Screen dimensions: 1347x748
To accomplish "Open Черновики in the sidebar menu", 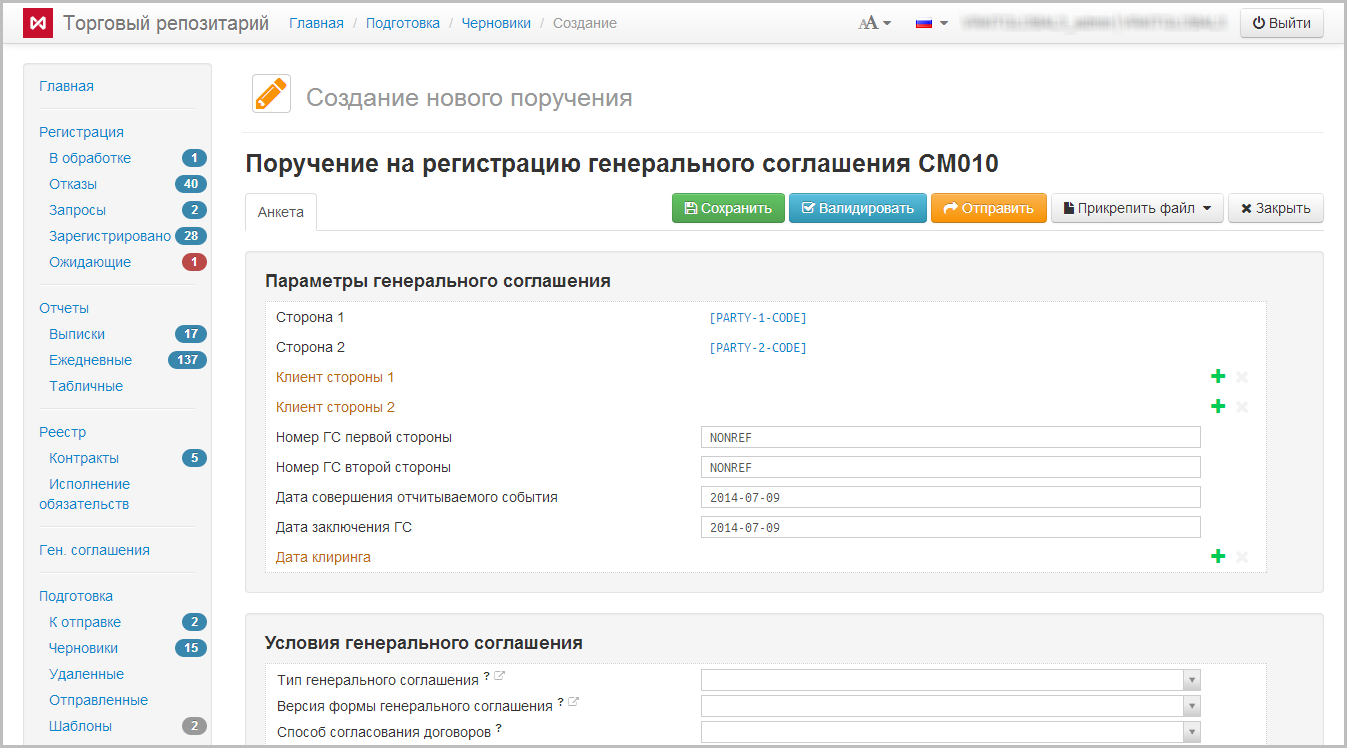I will point(84,648).
